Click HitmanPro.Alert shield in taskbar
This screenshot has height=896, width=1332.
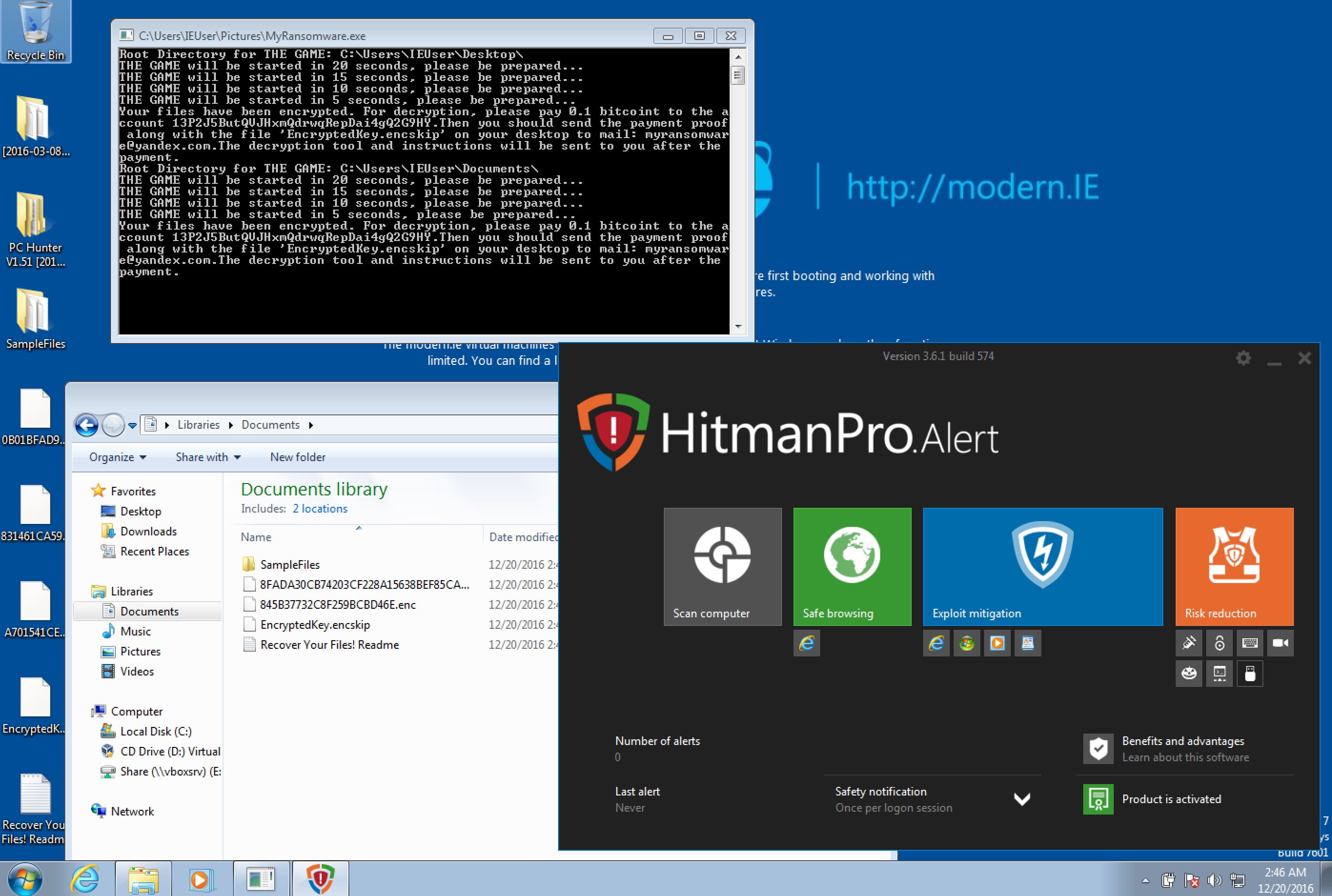tap(320, 879)
